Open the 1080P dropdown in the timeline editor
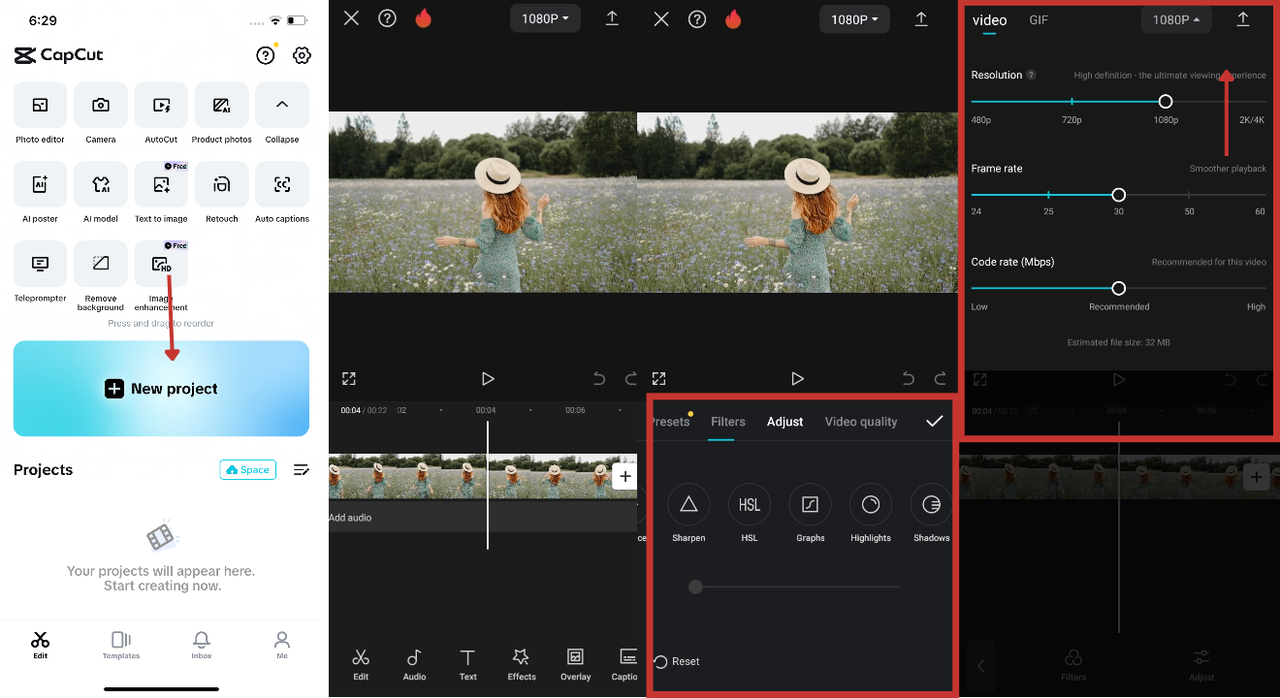Image resolution: width=1280 pixels, height=698 pixels. tap(545, 19)
